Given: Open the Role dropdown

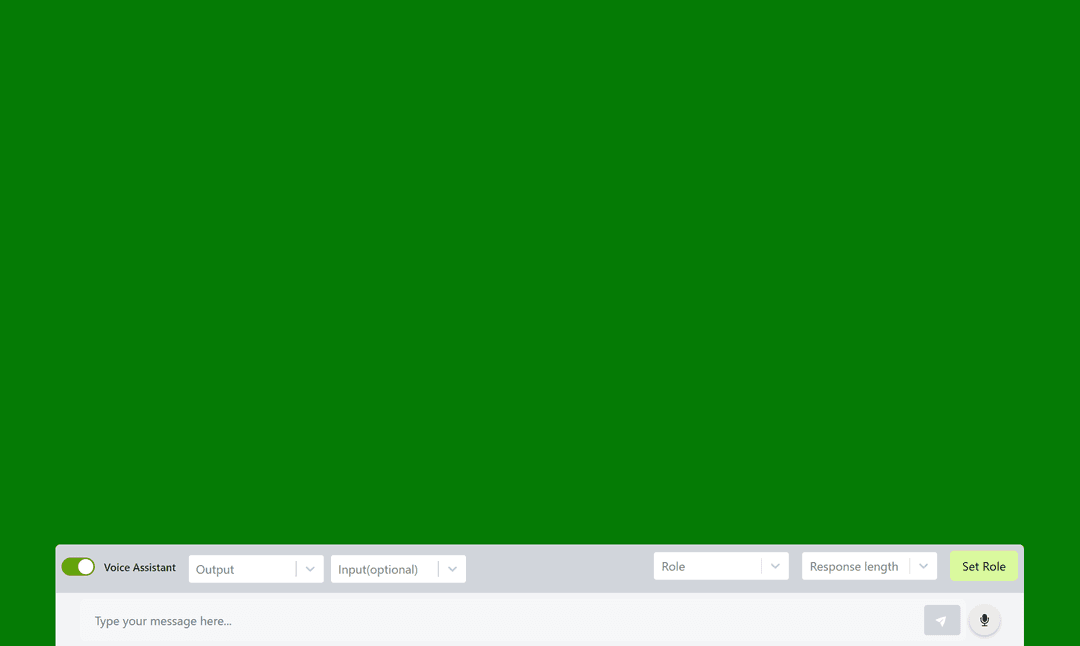Looking at the screenshot, I should pos(720,566).
